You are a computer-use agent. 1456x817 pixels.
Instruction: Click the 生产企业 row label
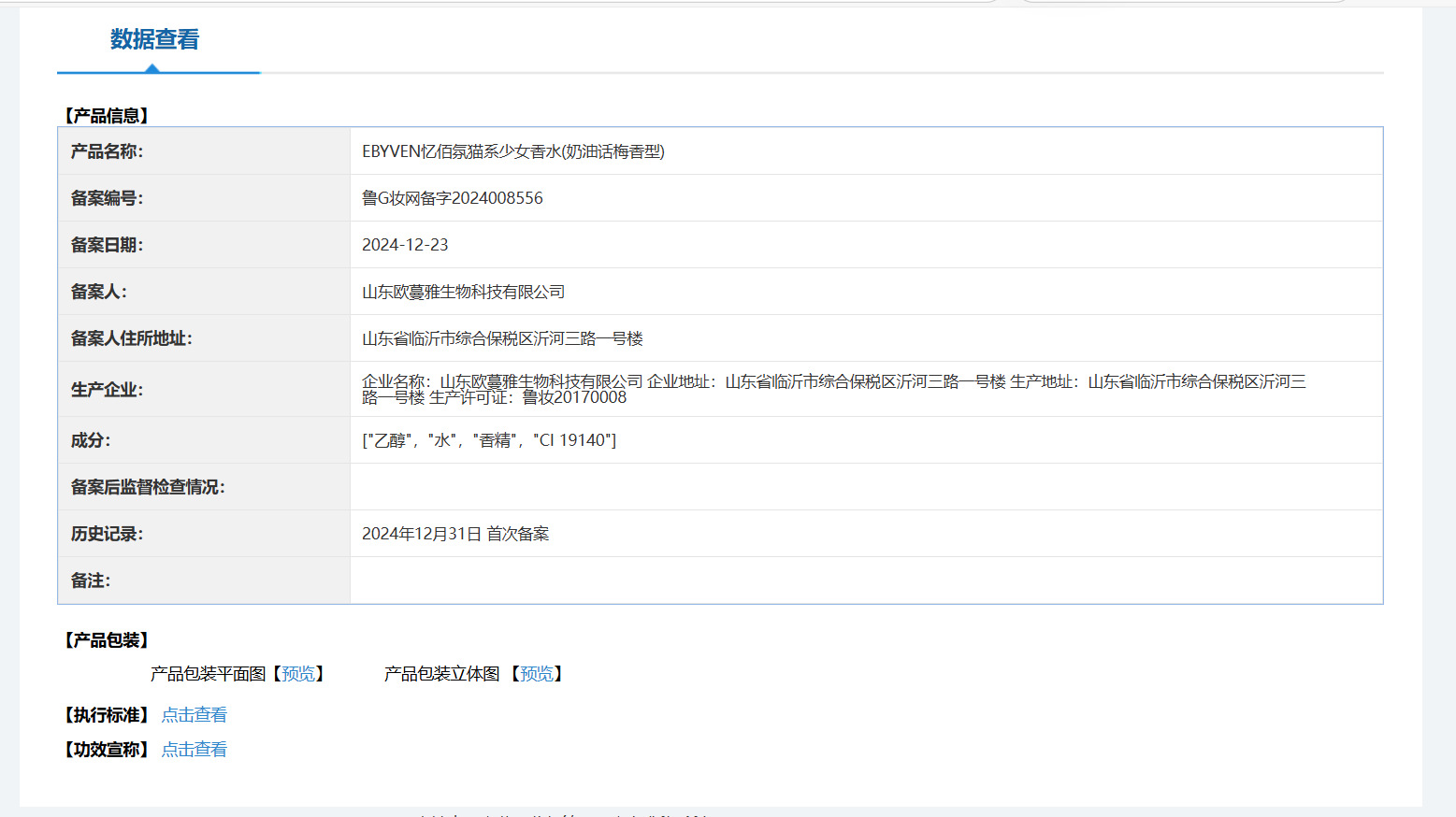coord(108,390)
